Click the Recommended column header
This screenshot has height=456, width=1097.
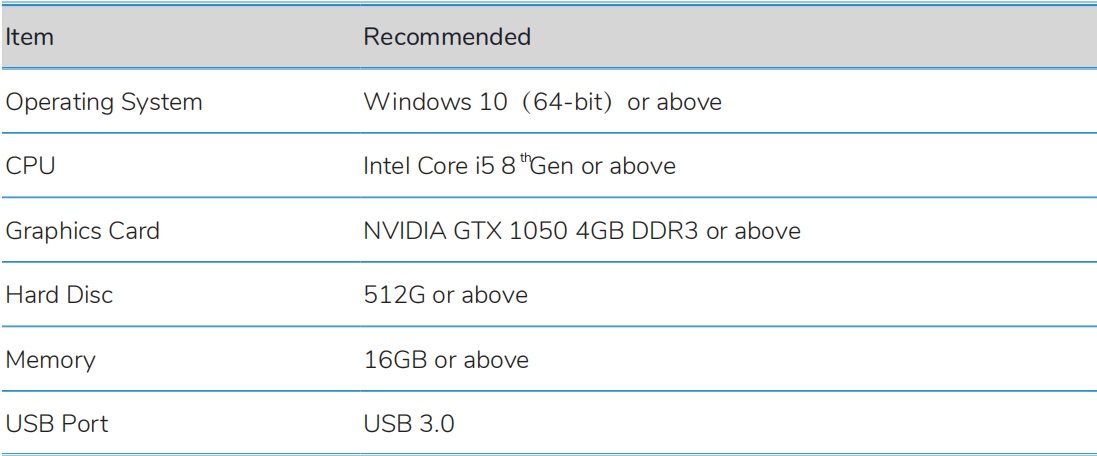coord(447,38)
